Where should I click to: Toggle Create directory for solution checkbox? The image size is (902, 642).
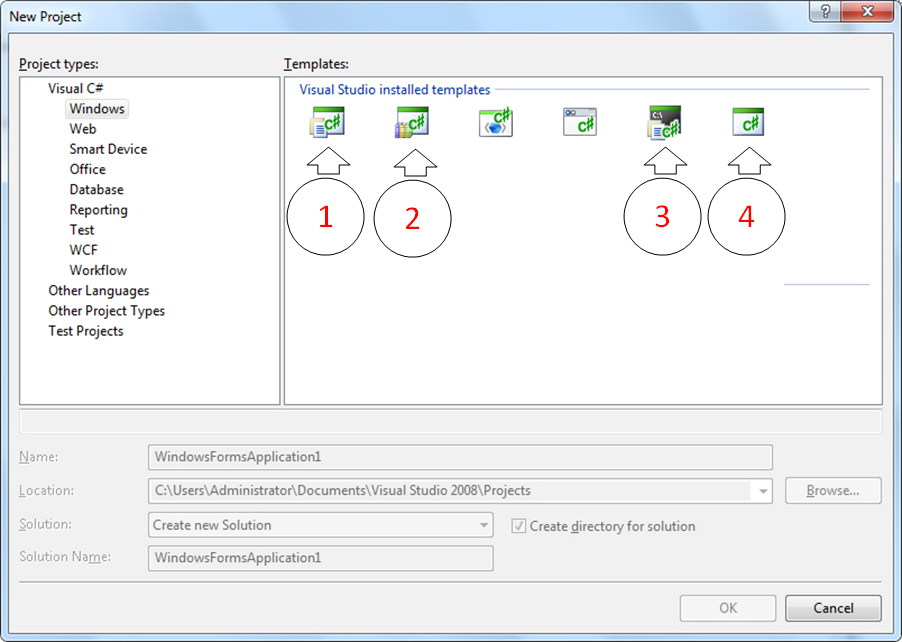(518, 526)
